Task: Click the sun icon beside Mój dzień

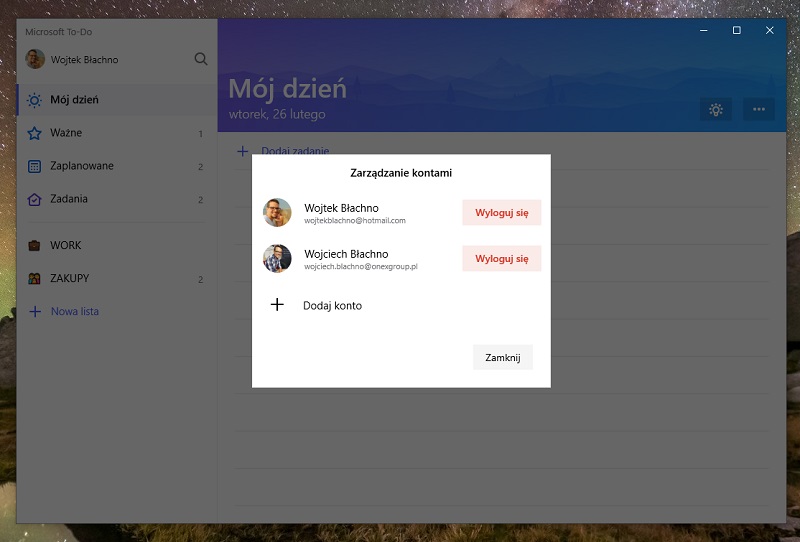Action: coord(34,100)
